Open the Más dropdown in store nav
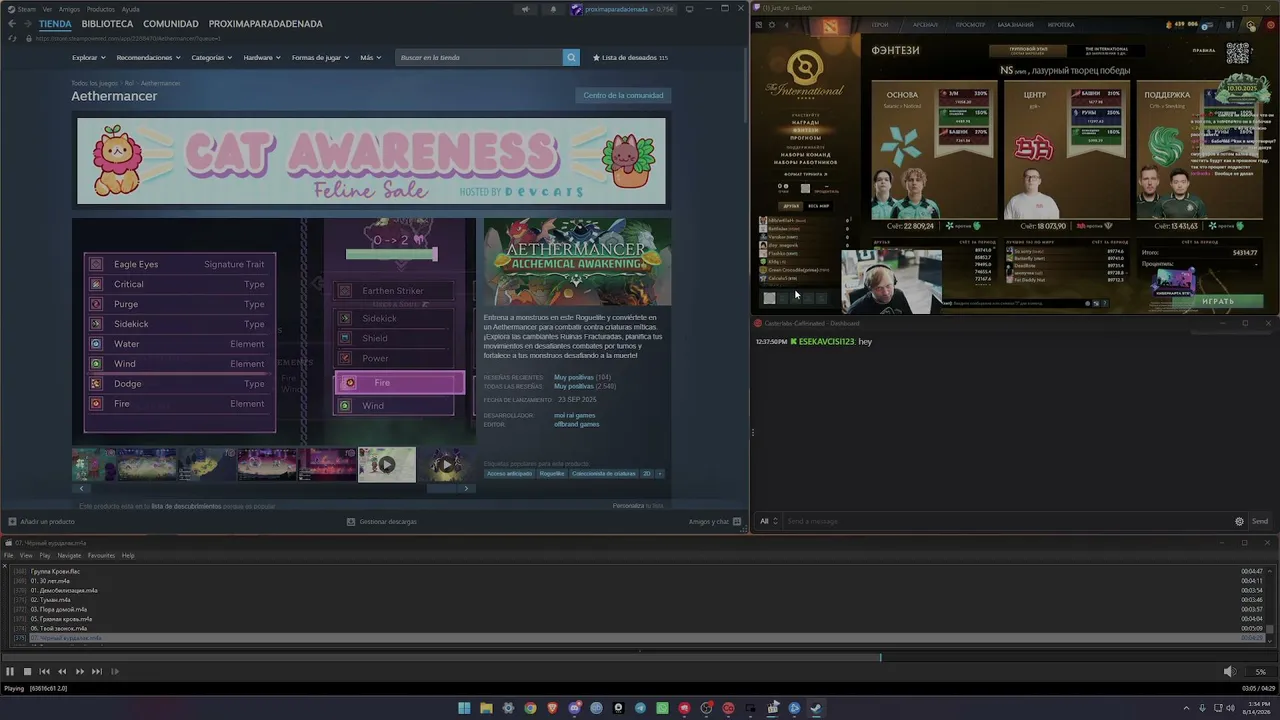 click(x=369, y=57)
